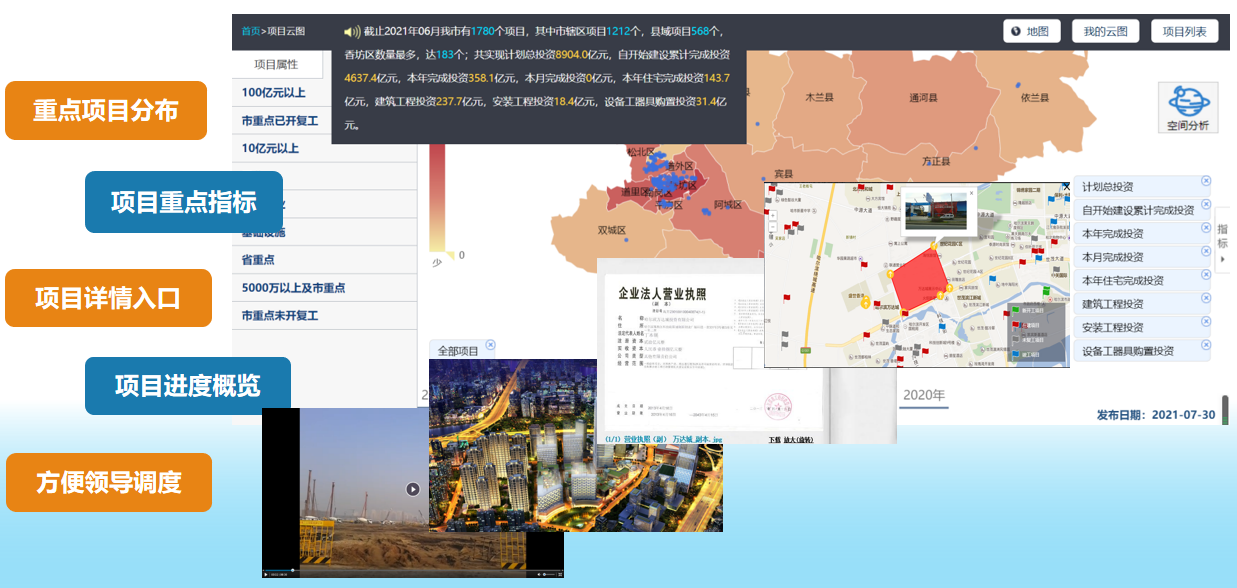Remove the 本年完成投资 indicator tag
The image size is (1237, 588).
(x=1205, y=228)
